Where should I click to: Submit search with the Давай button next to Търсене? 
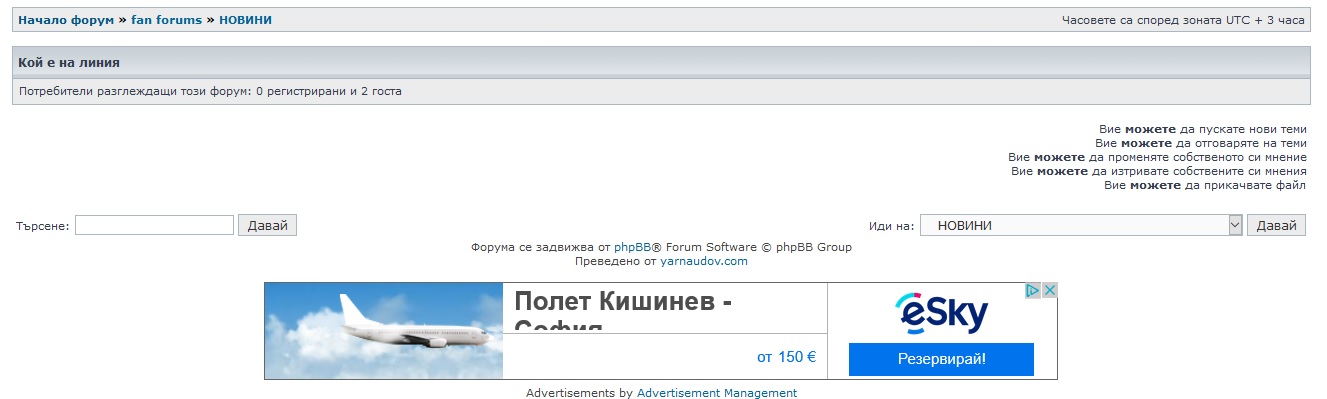[x=267, y=225]
